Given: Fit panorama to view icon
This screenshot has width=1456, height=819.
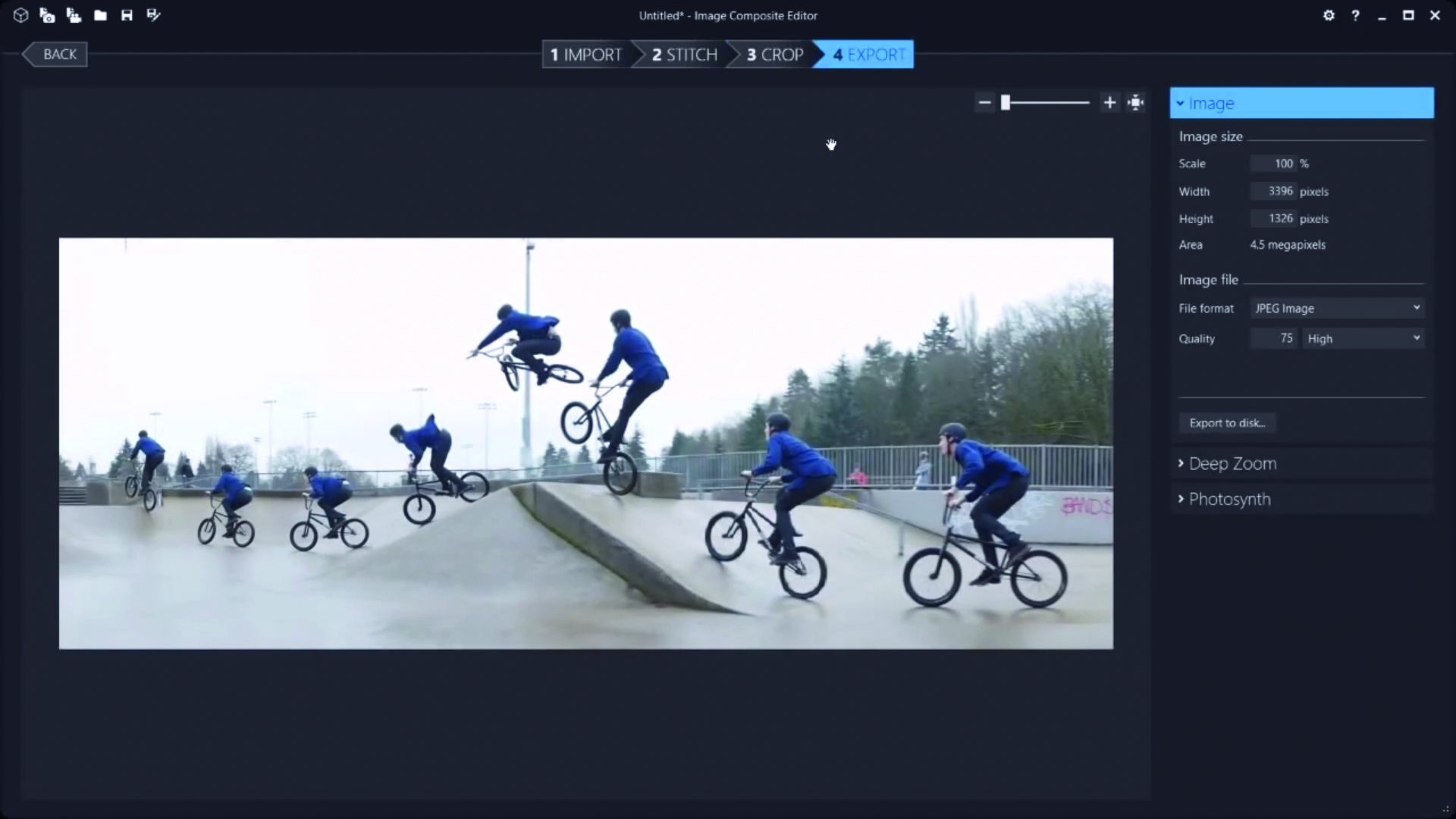Looking at the screenshot, I should 1135,102.
